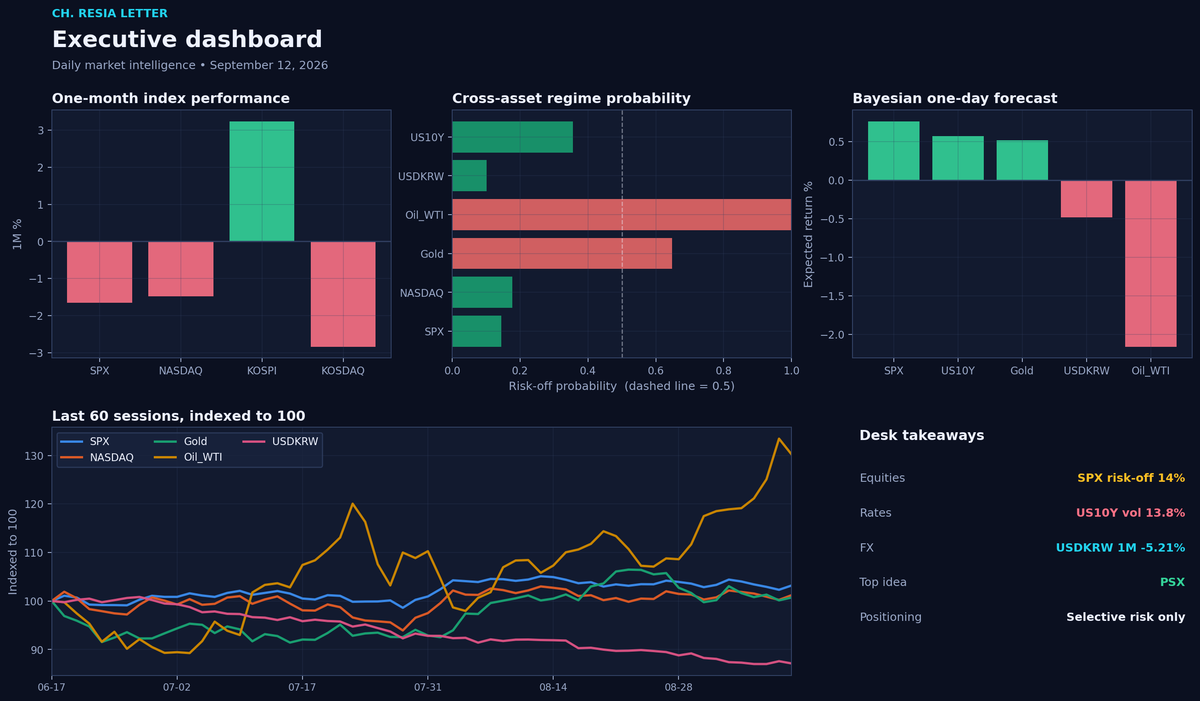Click the 'Daily market intelligence' subtitle

click(122, 65)
